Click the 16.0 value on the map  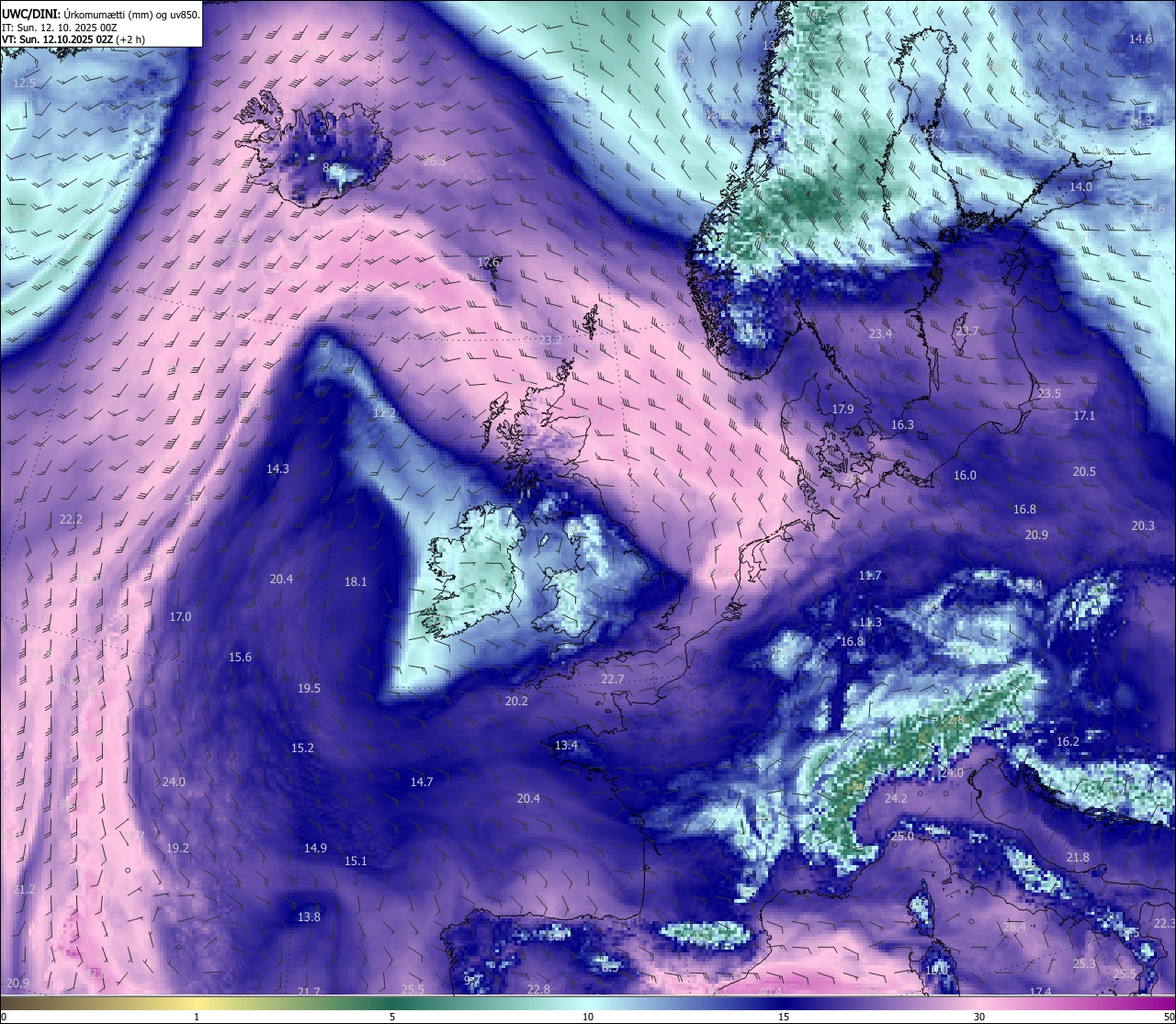[x=965, y=475]
